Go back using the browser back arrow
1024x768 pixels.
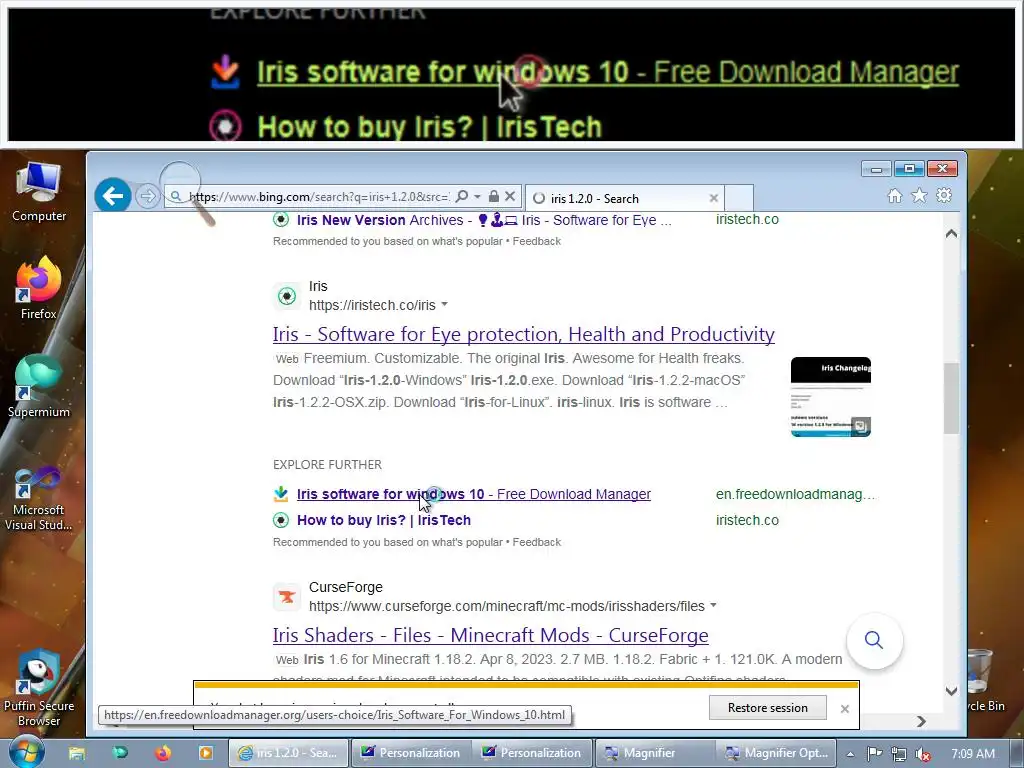[x=112, y=195]
